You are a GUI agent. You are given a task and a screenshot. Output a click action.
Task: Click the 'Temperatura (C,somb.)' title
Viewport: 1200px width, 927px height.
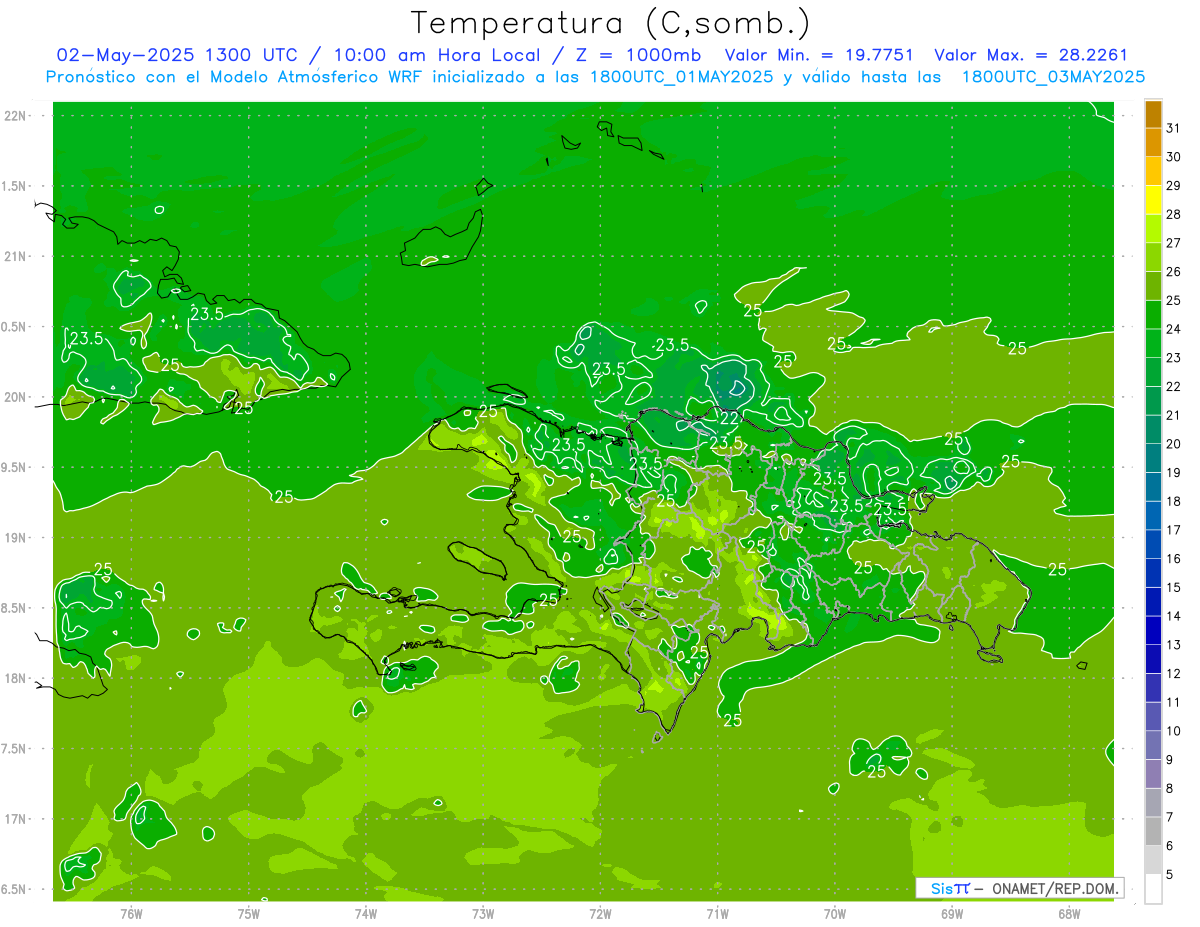point(611,23)
